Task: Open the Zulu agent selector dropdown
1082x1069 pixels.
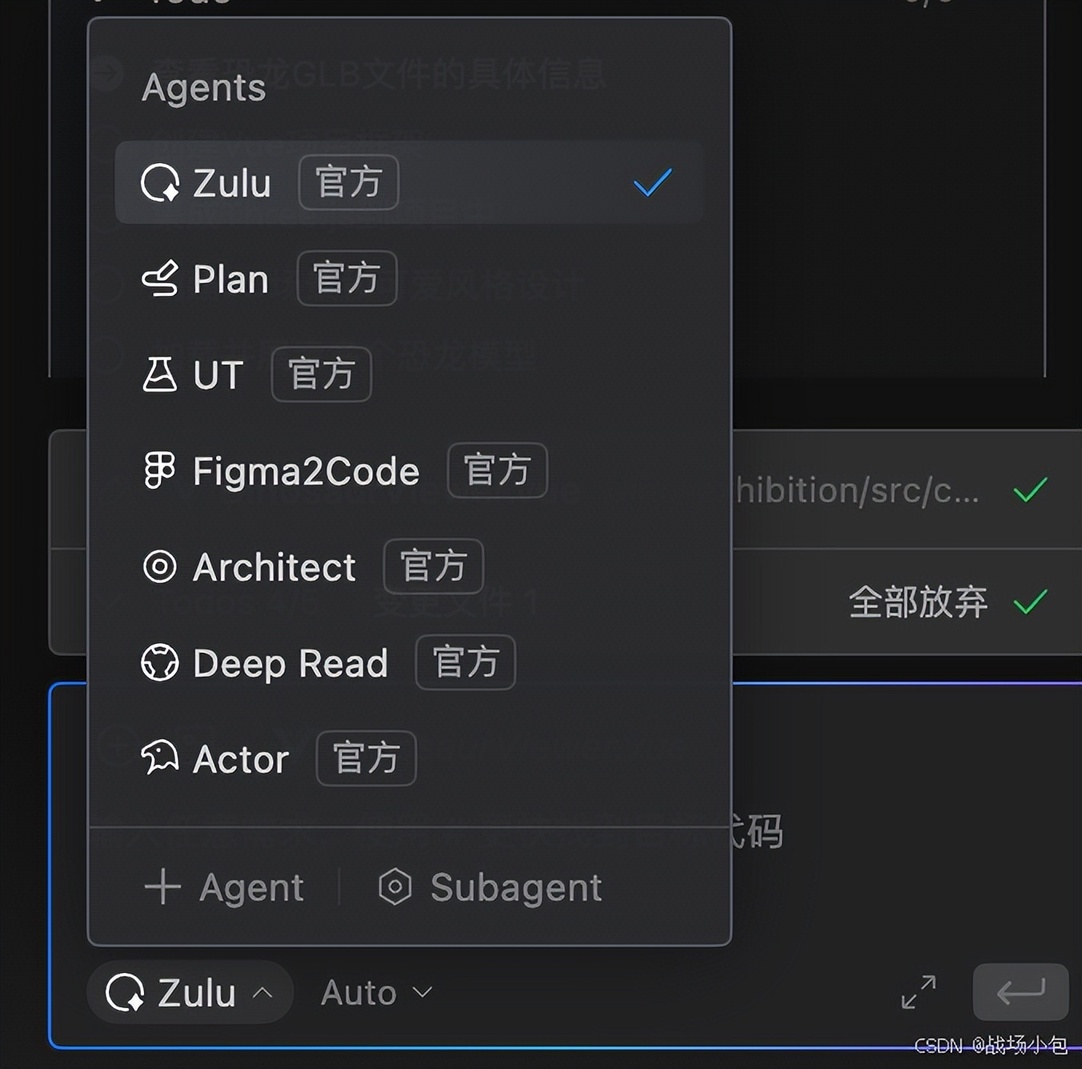Action: [x=190, y=993]
